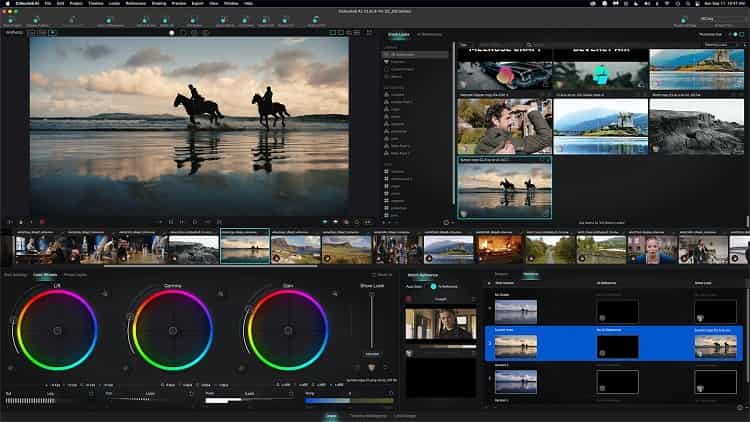Select the black-and-white cliff thumbnail in the library

click(696, 126)
